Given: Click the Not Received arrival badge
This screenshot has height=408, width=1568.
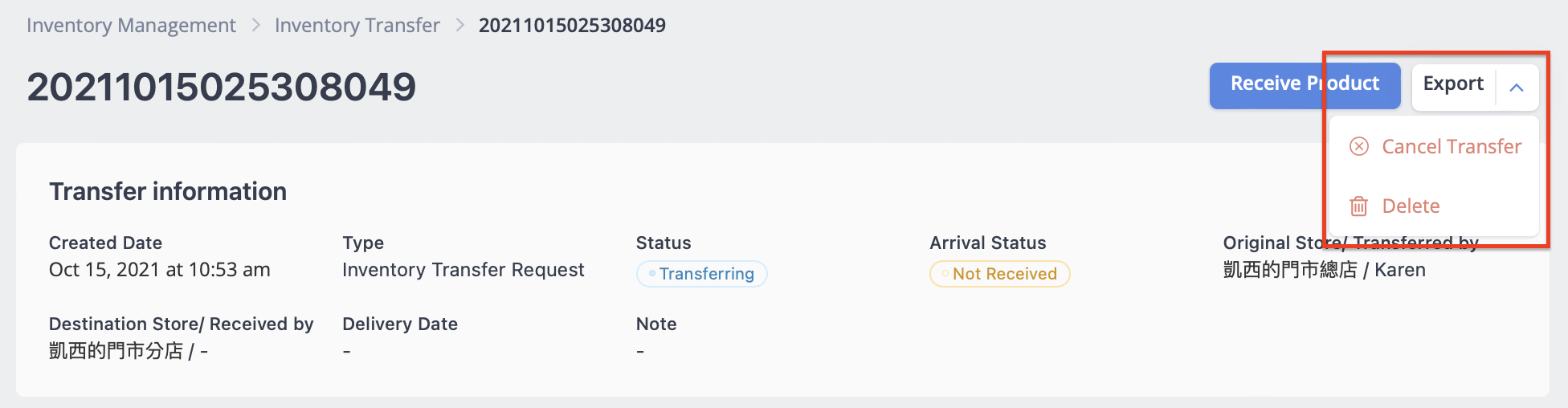Looking at the screenshot, I should pos(1000,274).
